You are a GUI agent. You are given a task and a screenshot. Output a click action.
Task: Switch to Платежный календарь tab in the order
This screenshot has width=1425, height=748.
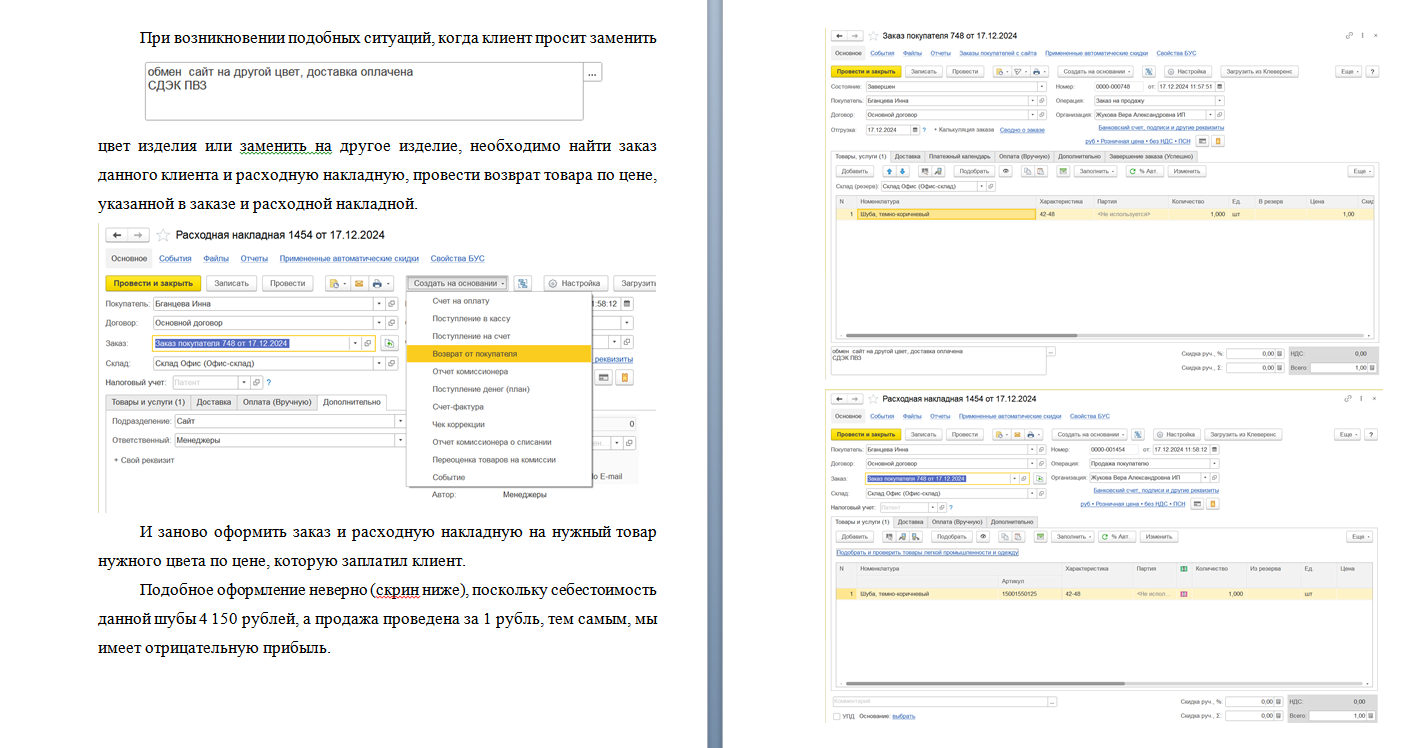pos(959,156)
